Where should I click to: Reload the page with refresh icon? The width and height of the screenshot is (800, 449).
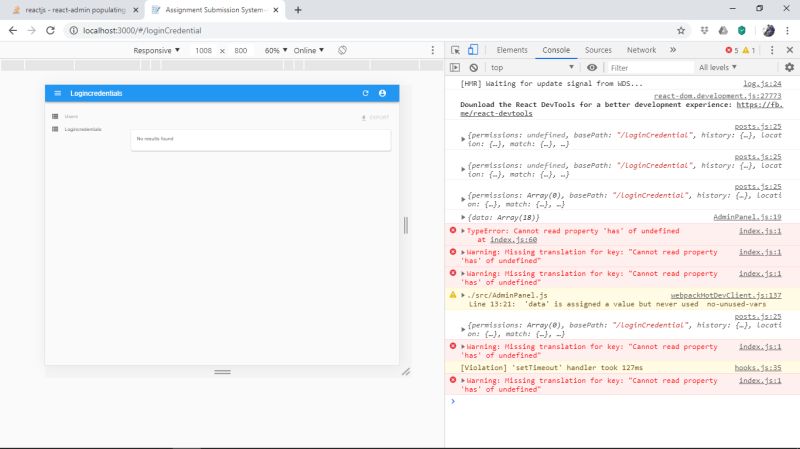50,31
